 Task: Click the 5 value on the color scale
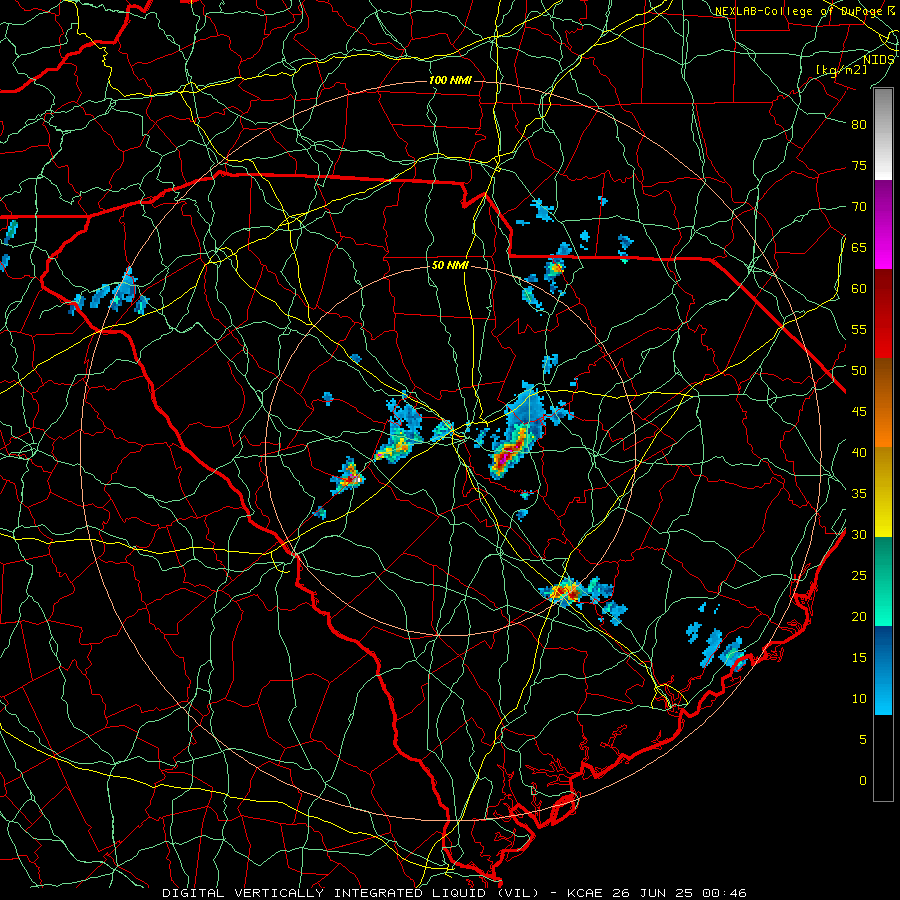(x=863, y=739)
